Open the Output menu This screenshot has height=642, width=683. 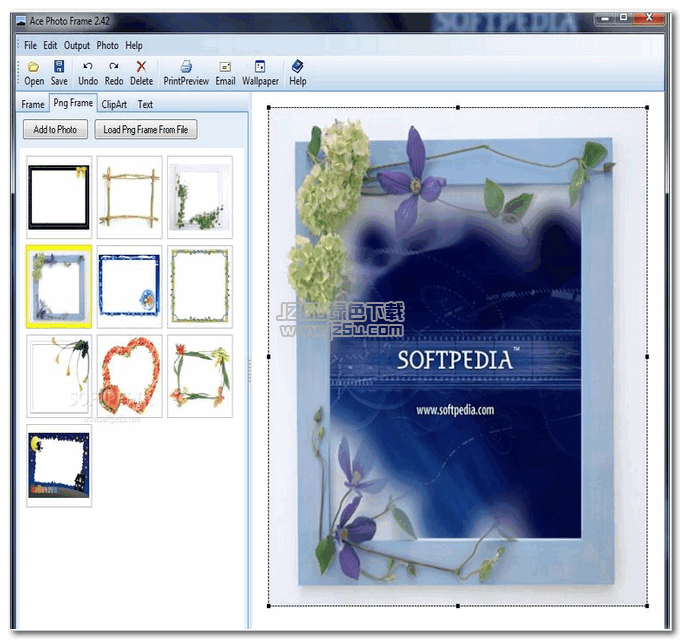(x=77, y=45)
